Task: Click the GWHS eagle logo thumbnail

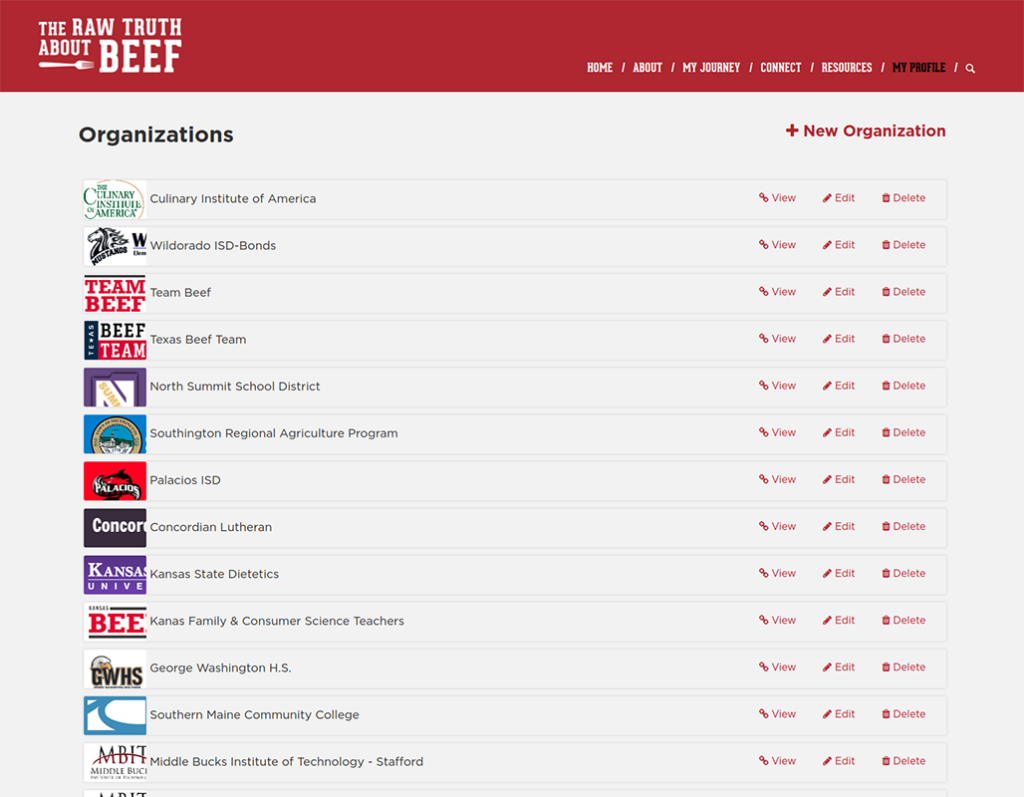Action: click(115, 669)
